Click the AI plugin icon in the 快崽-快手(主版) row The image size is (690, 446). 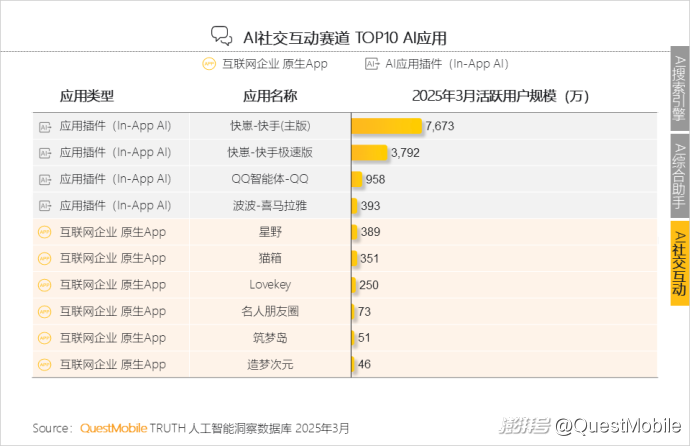point(45,127)
